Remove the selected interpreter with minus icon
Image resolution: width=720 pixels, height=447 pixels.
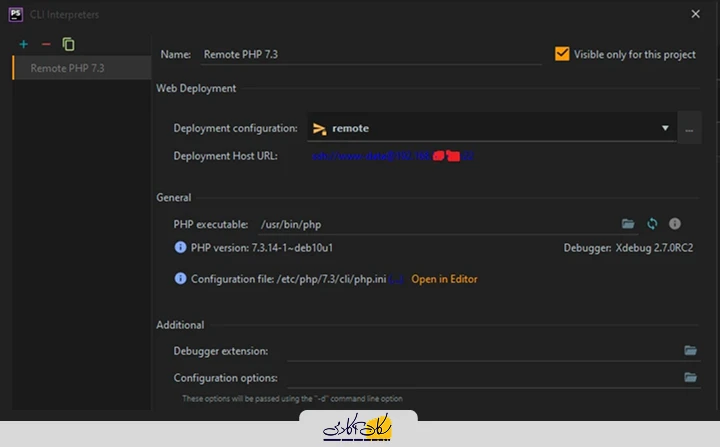45,44
